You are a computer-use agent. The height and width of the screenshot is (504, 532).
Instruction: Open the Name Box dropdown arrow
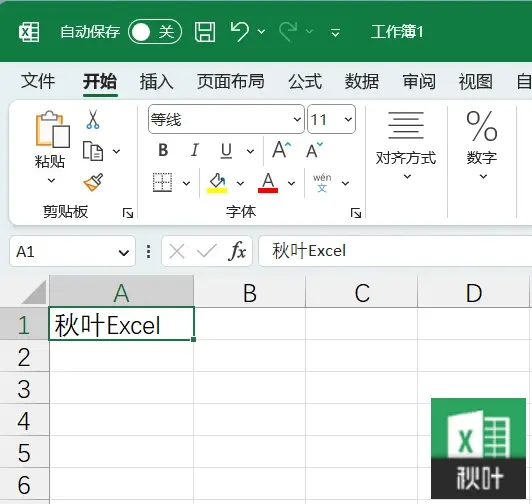point(124,253)
